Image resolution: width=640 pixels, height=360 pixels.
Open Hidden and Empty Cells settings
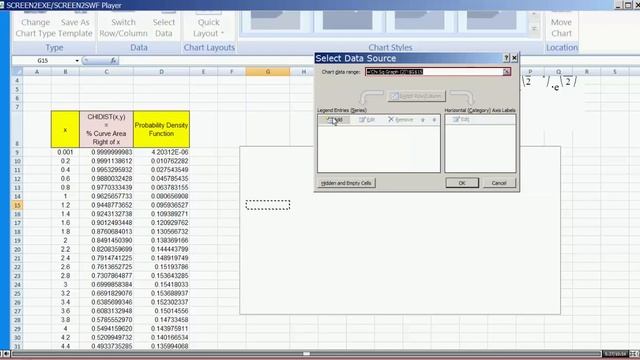click(x=346, y=183)
